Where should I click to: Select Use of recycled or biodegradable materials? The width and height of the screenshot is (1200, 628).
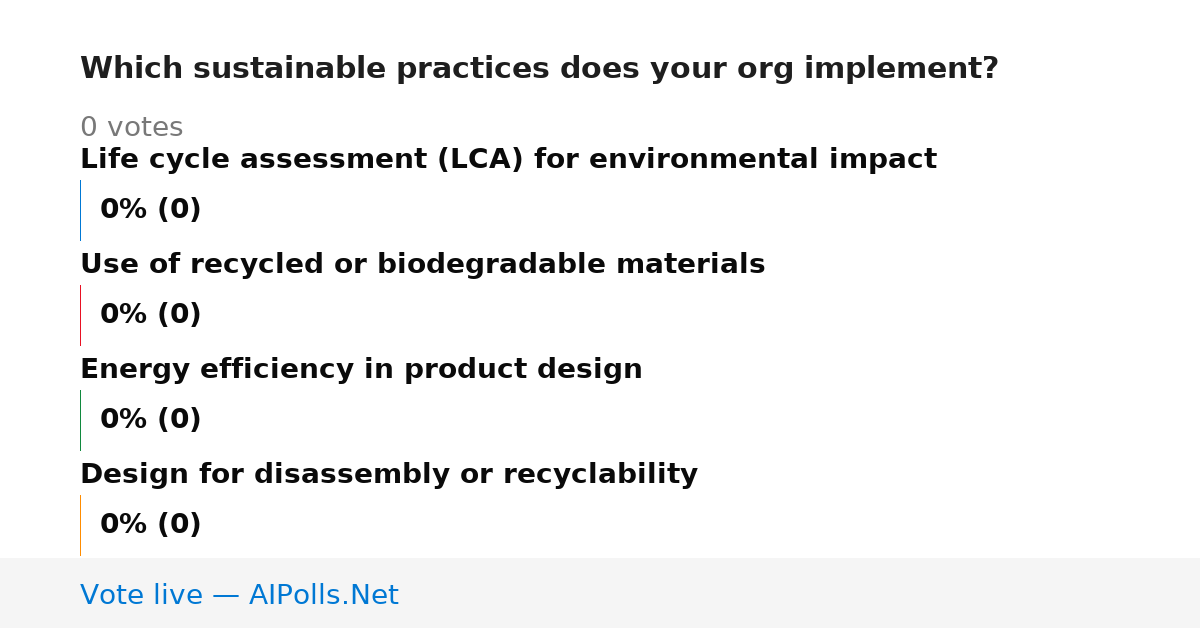[422, 265]
